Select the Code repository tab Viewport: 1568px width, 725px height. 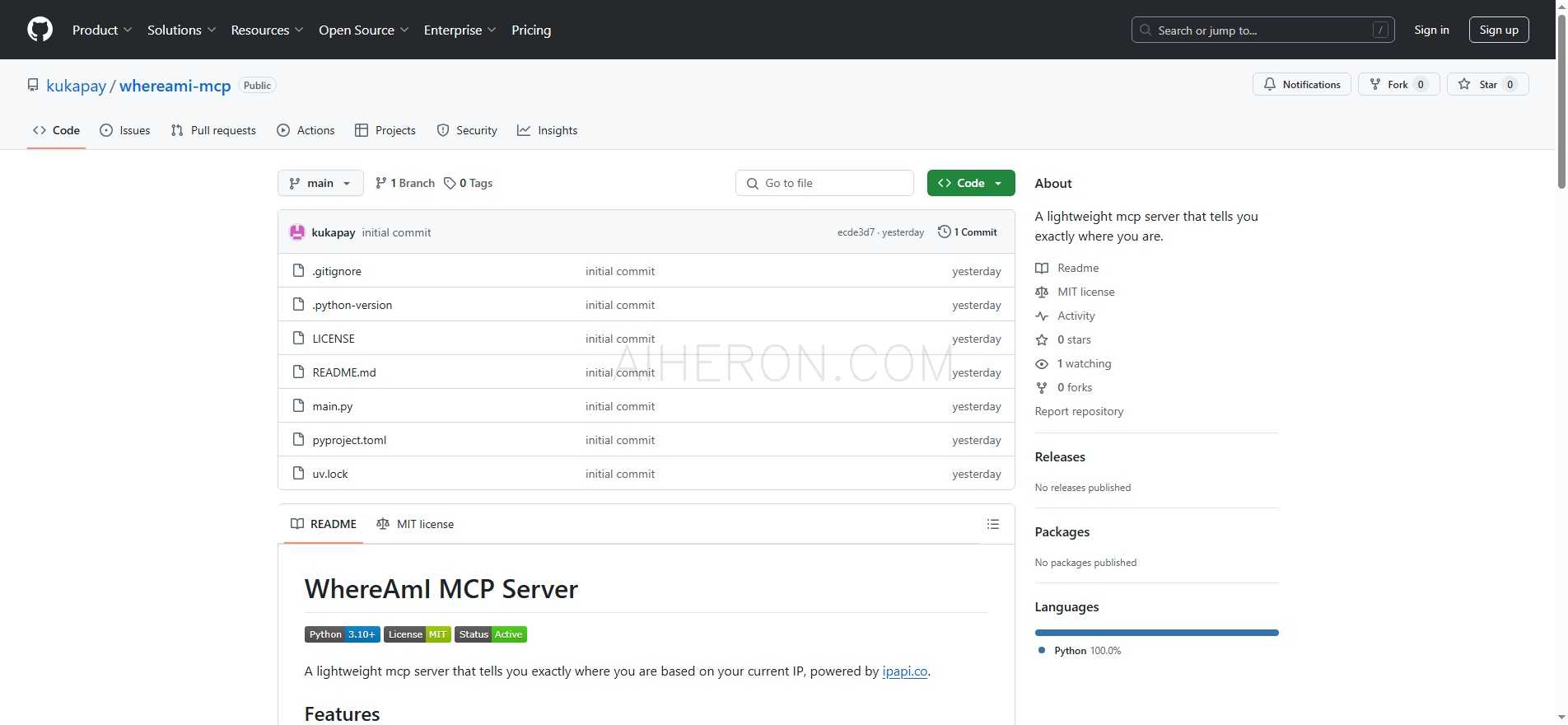click(x=56, y=130)
